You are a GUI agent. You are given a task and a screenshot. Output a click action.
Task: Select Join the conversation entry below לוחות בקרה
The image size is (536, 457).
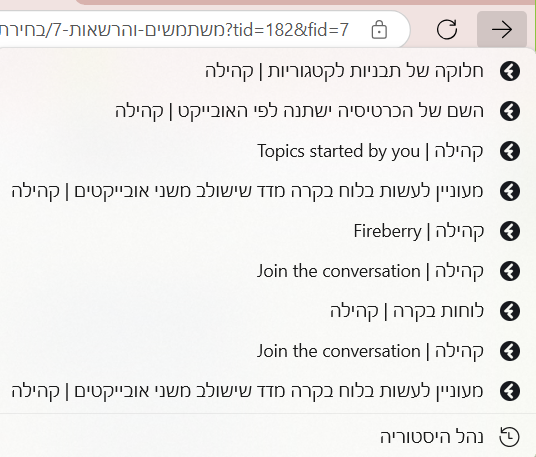tap(268, 351)
